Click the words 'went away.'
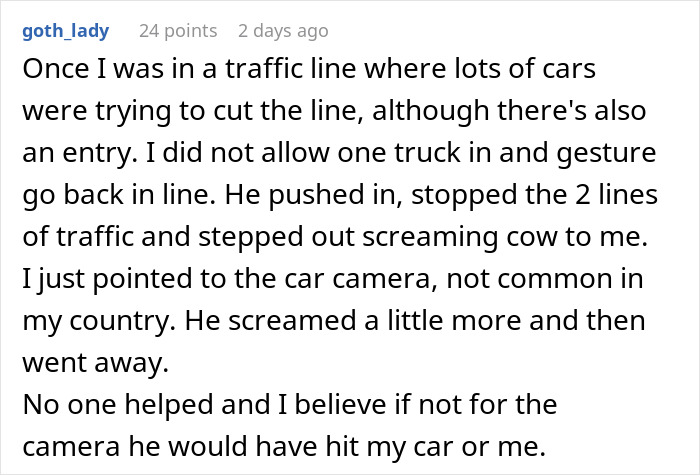 pyautogui.click(x=96, y=362)
